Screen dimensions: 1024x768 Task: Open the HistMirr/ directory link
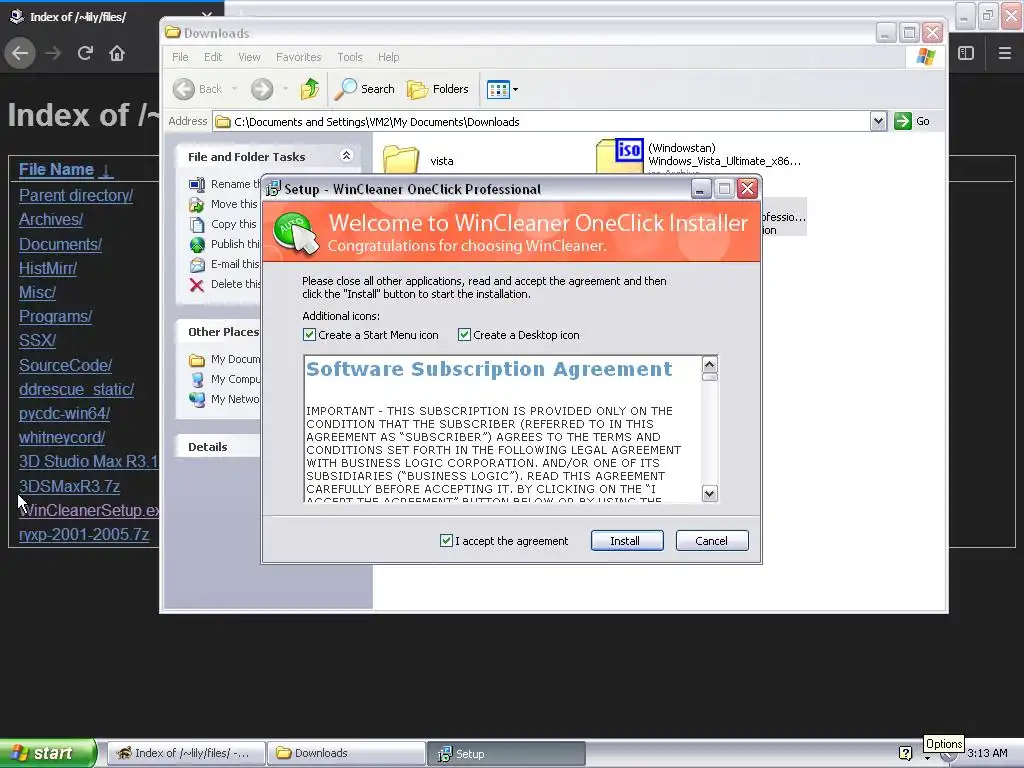48,268
